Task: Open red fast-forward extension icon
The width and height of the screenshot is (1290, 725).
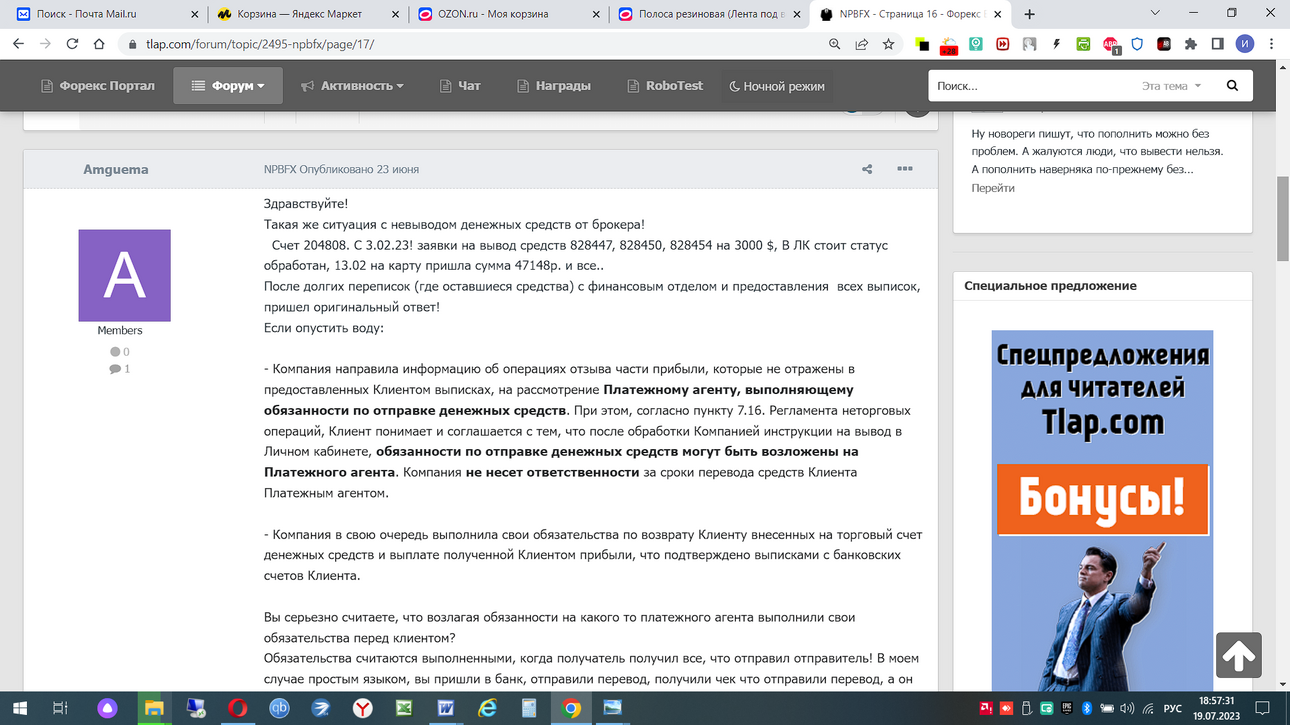Action: (1002, 44)
